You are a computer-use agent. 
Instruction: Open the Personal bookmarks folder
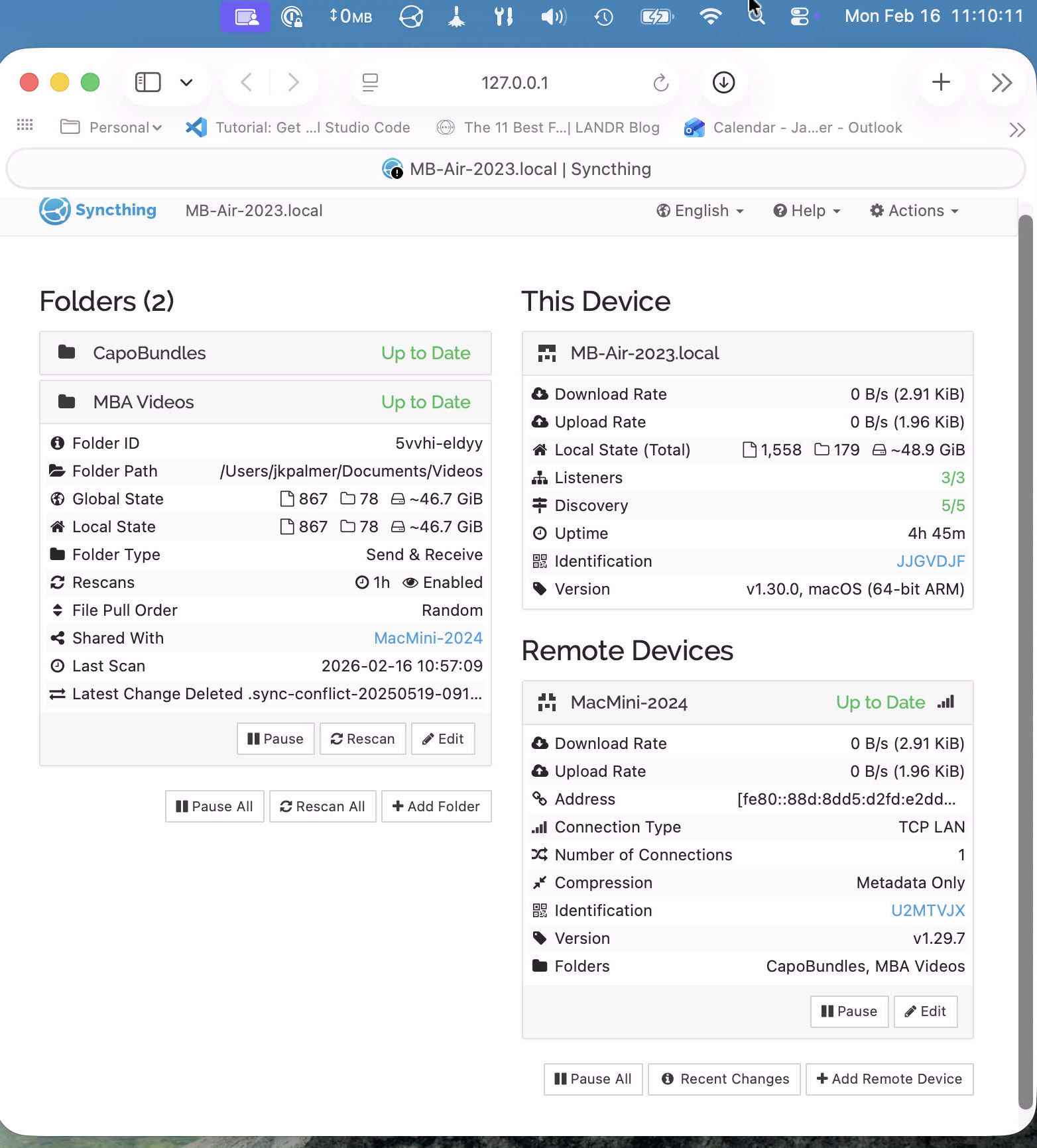point(111,127)
